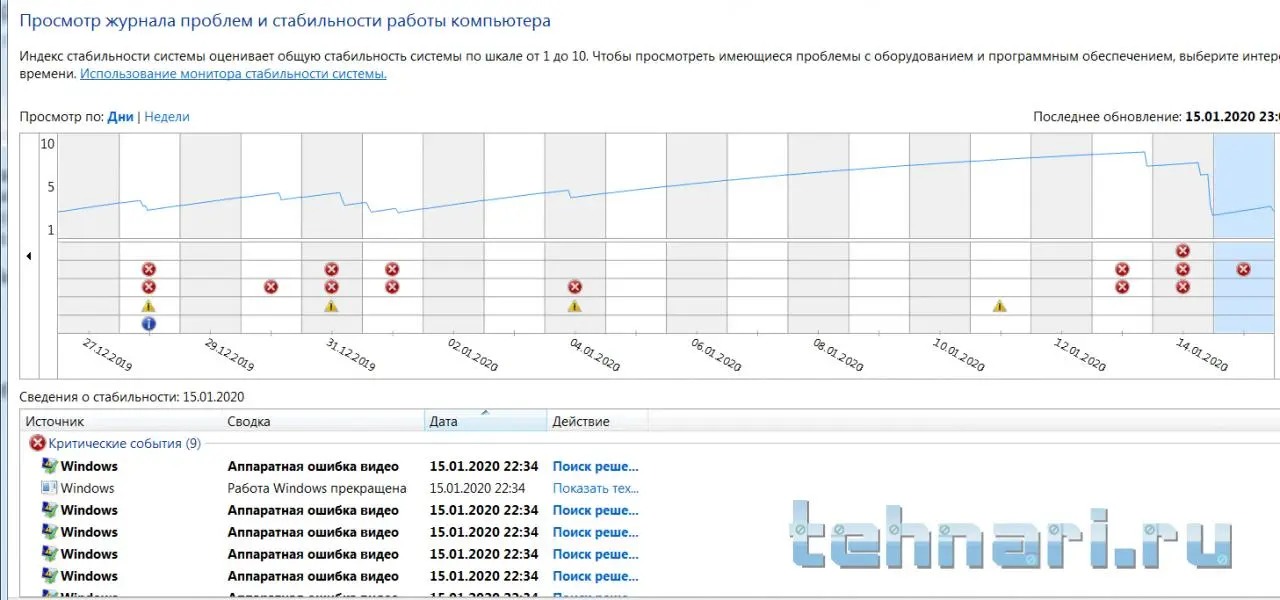Click topmost red error icon on 14.01.2020
The height and width of the screenshot is (600, 1280).
(1183, 251)
